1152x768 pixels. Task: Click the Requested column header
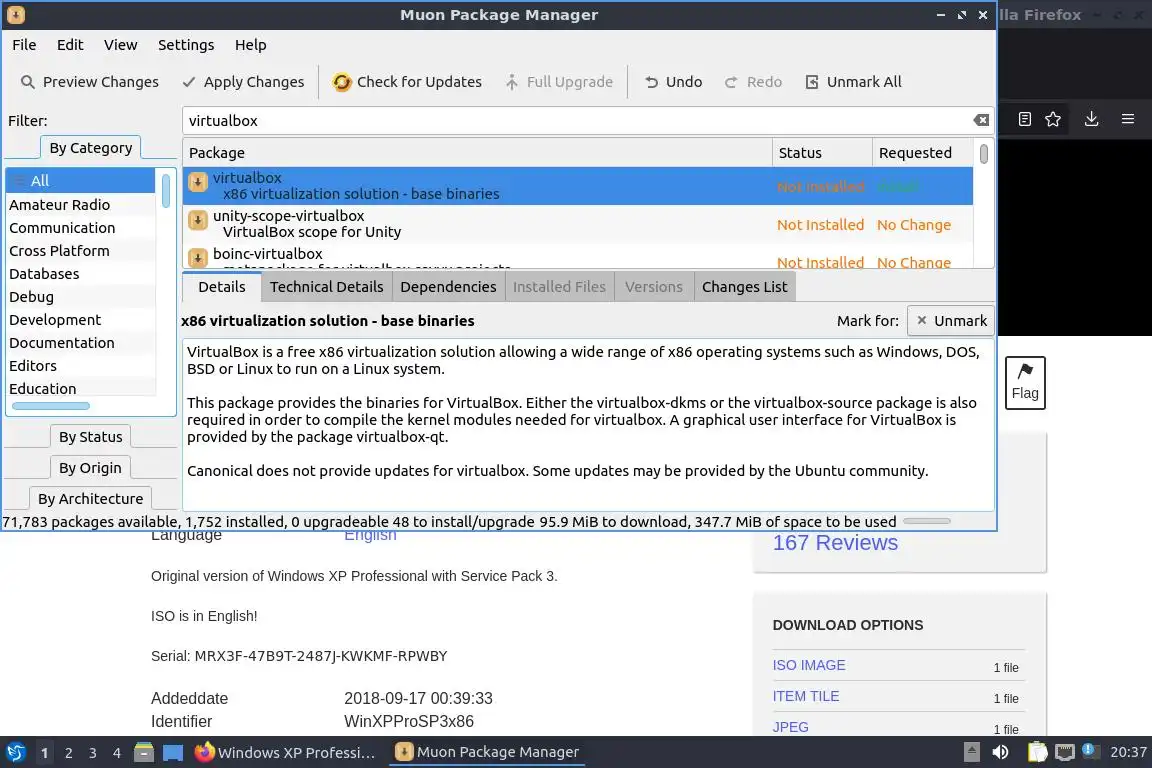click(x=924, y=153)
